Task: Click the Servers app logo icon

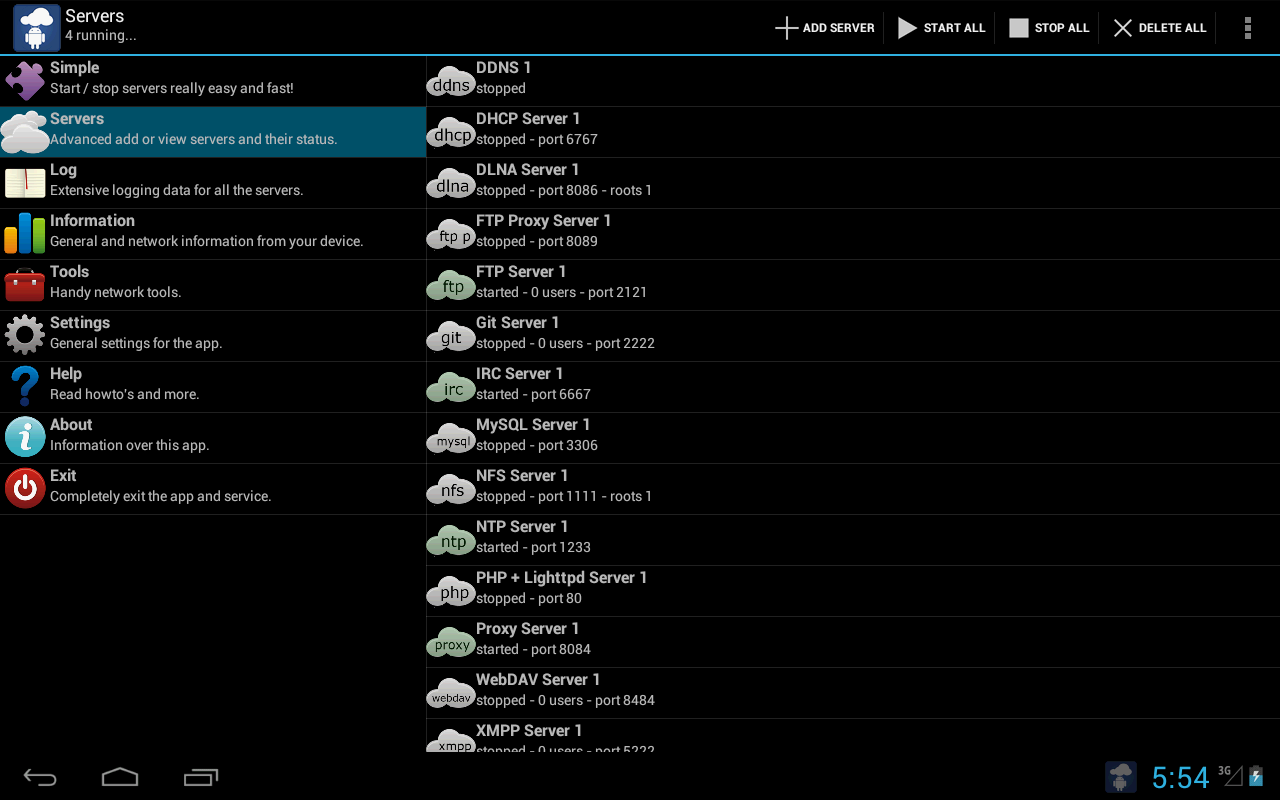Action: pos(37,27)
